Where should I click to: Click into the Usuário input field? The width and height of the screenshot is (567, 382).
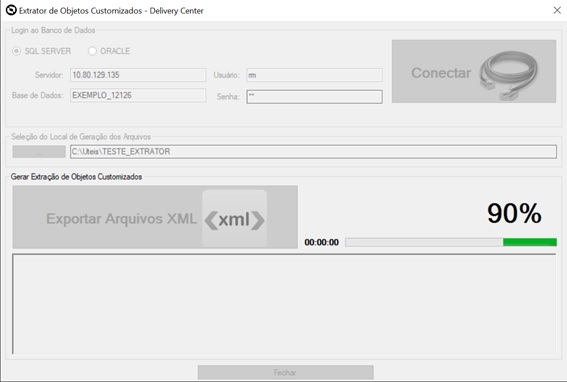pyautogui.click(x=314, y=75)
